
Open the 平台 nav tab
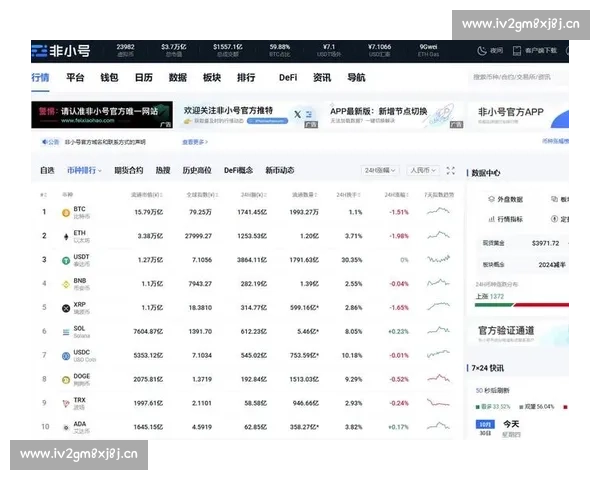click(75, 78)
